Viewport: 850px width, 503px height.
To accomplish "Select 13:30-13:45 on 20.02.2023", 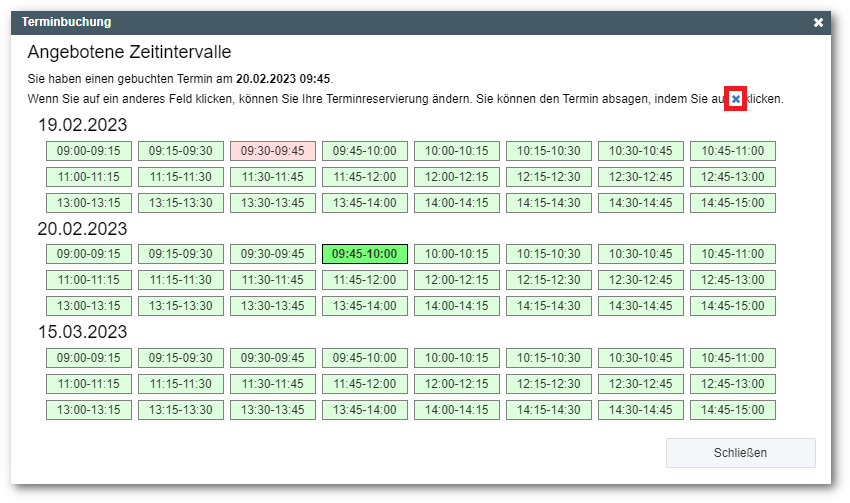I will click(273, 306).
